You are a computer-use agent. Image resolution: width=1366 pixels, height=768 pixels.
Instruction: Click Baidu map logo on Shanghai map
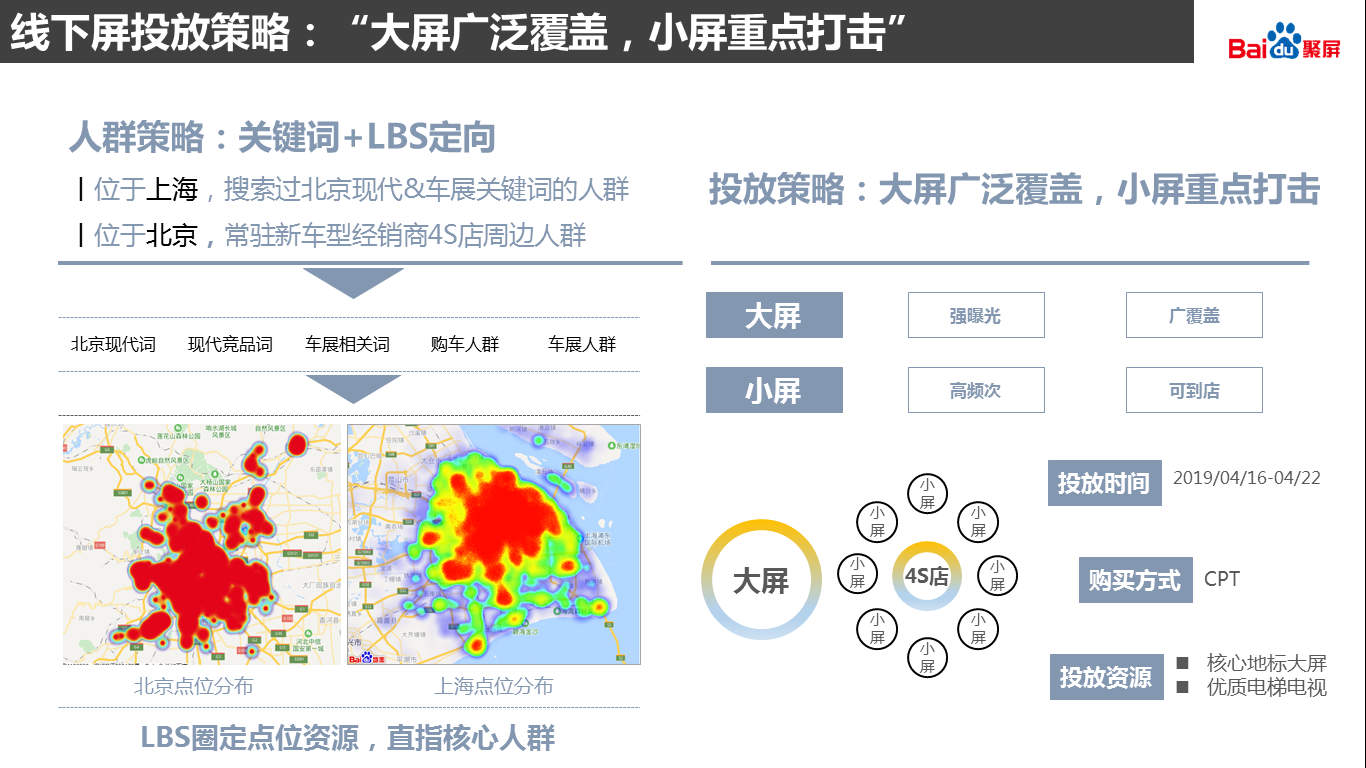(x=366, y=657)
